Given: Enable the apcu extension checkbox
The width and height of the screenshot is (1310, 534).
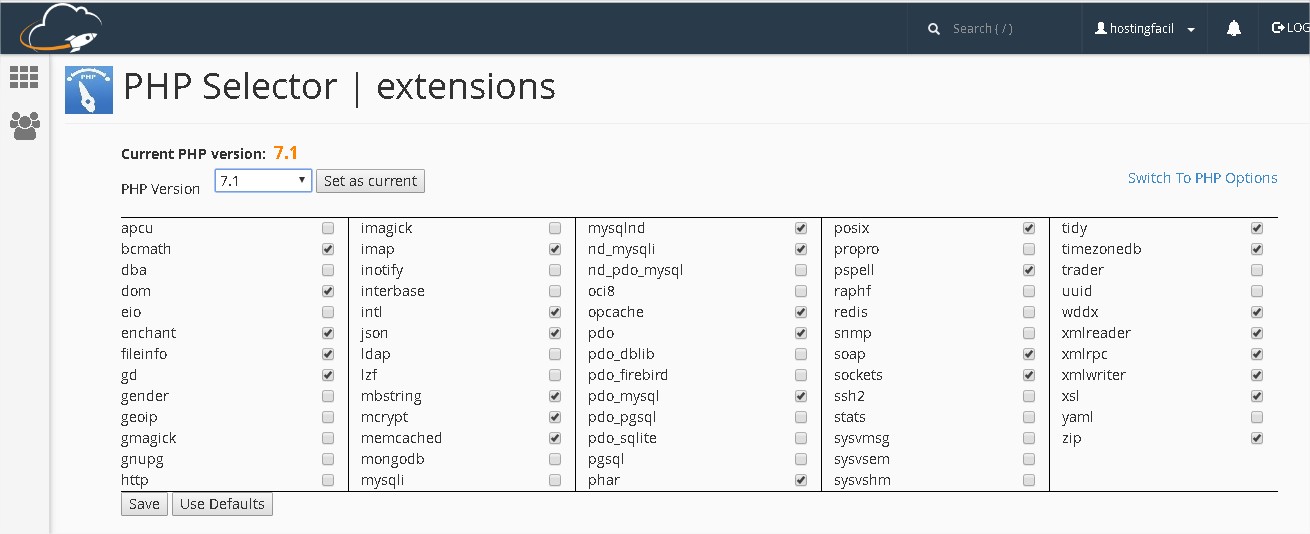Looking at the screenshot, I should point(328,228).
